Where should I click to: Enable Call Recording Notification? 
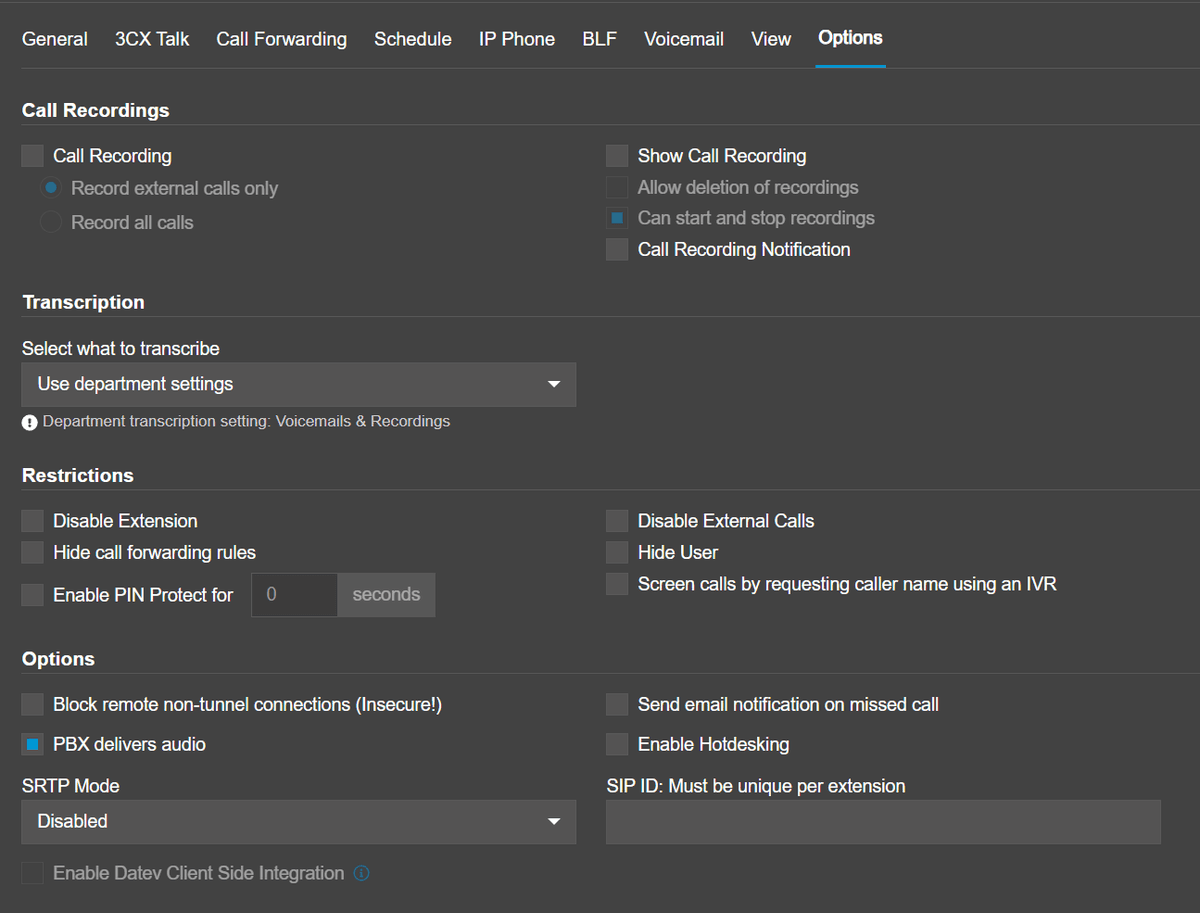tap(617, 249)
